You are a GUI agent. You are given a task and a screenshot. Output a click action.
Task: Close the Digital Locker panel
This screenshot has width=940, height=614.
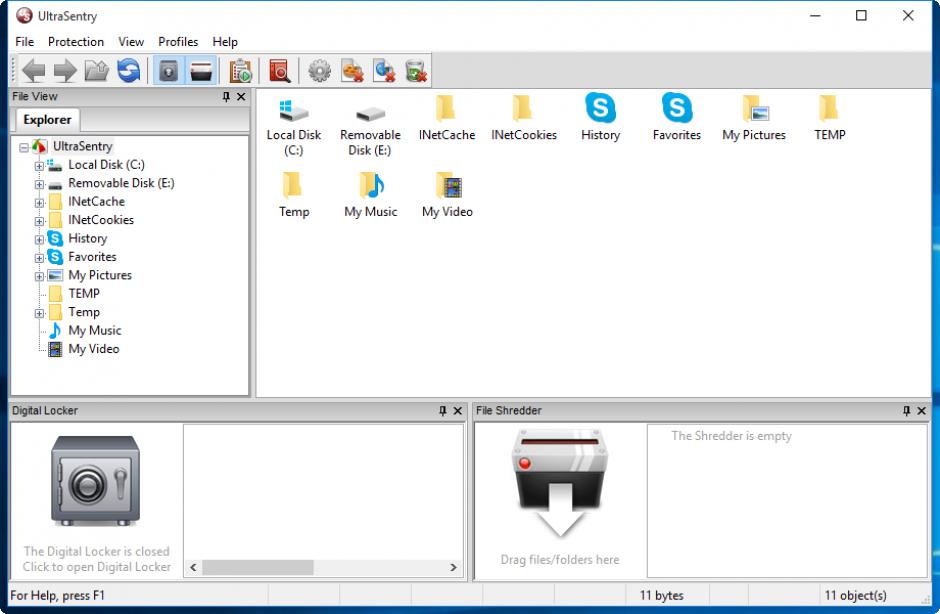pos(457,411)
